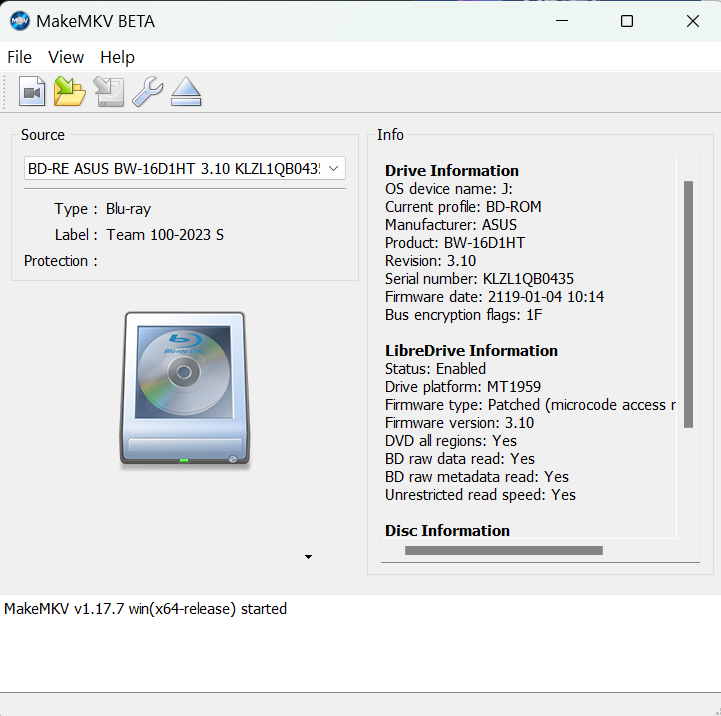Click the 'Blu-ray' type value

(x=128, y=209)
